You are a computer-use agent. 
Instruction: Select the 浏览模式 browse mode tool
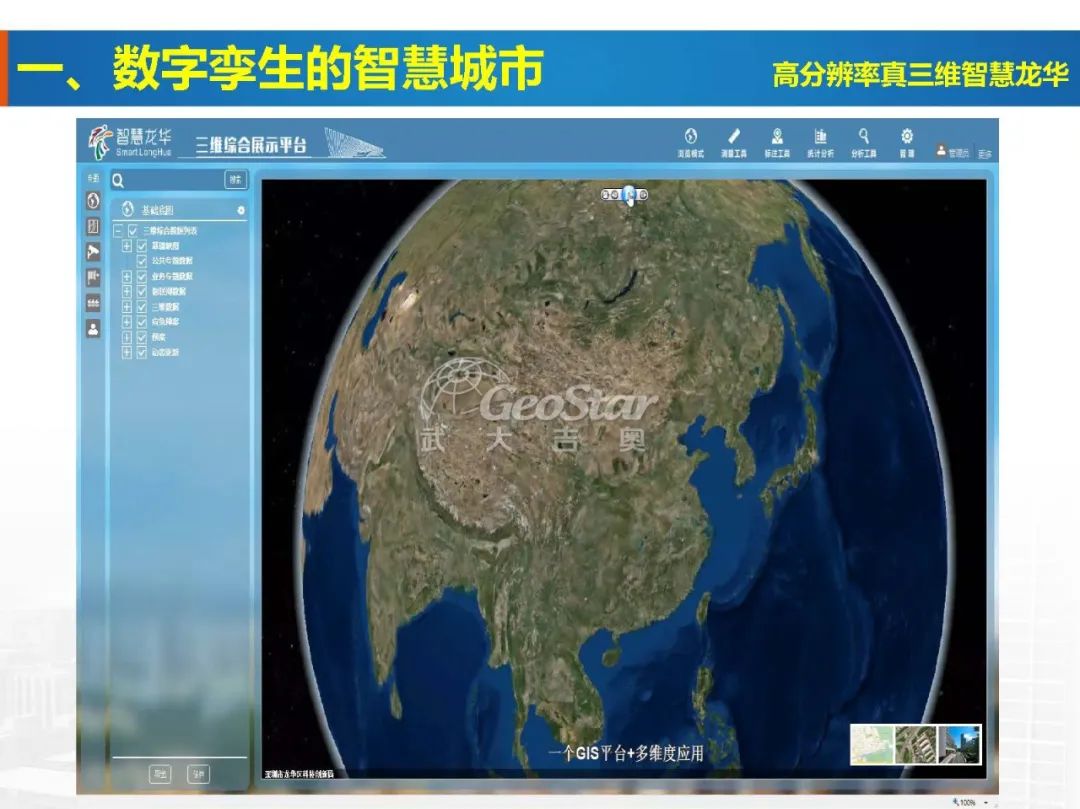691,140
